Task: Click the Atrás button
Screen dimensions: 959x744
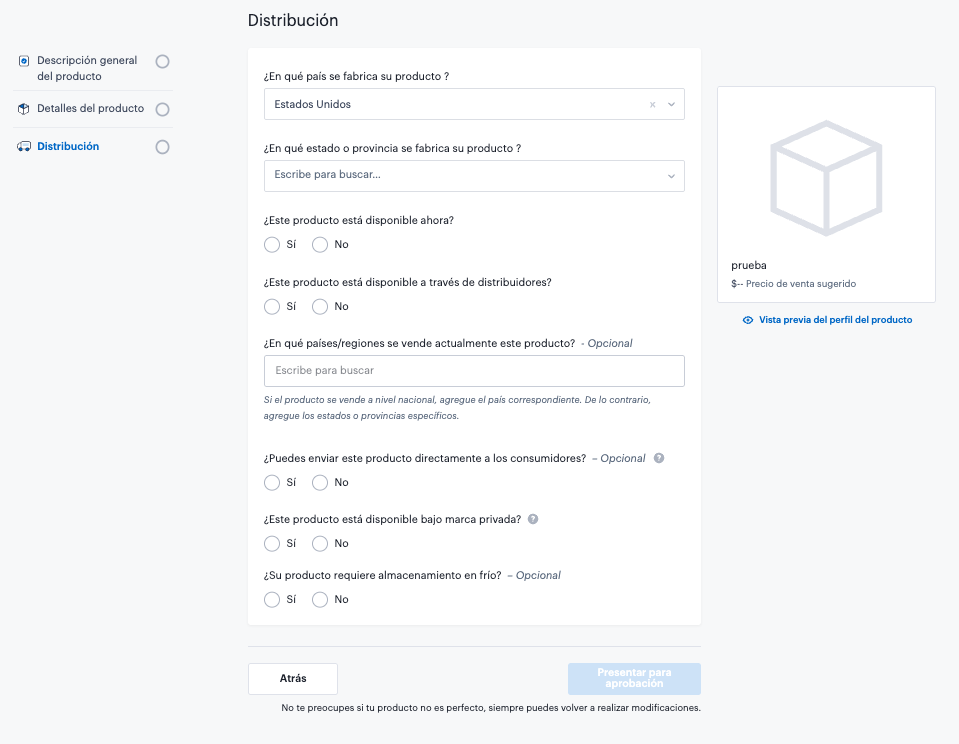Action: coord(293,679)
